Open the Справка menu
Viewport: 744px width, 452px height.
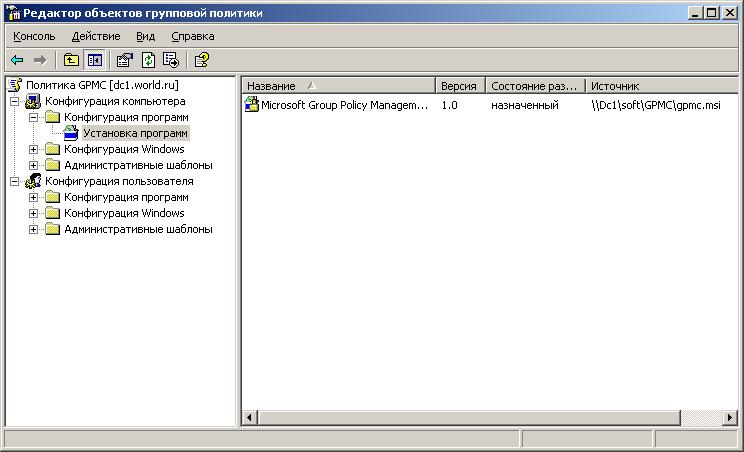coord(193,36)
